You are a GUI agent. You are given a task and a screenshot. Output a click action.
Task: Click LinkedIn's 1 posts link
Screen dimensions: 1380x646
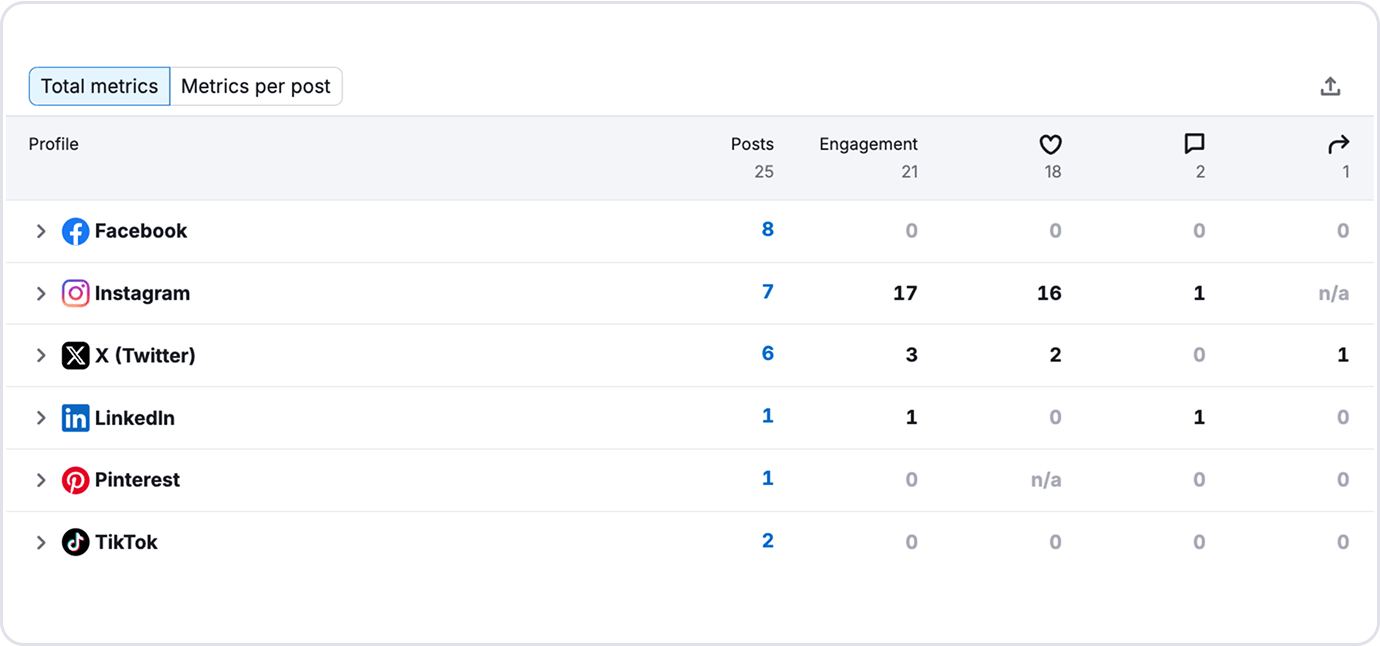767,415
